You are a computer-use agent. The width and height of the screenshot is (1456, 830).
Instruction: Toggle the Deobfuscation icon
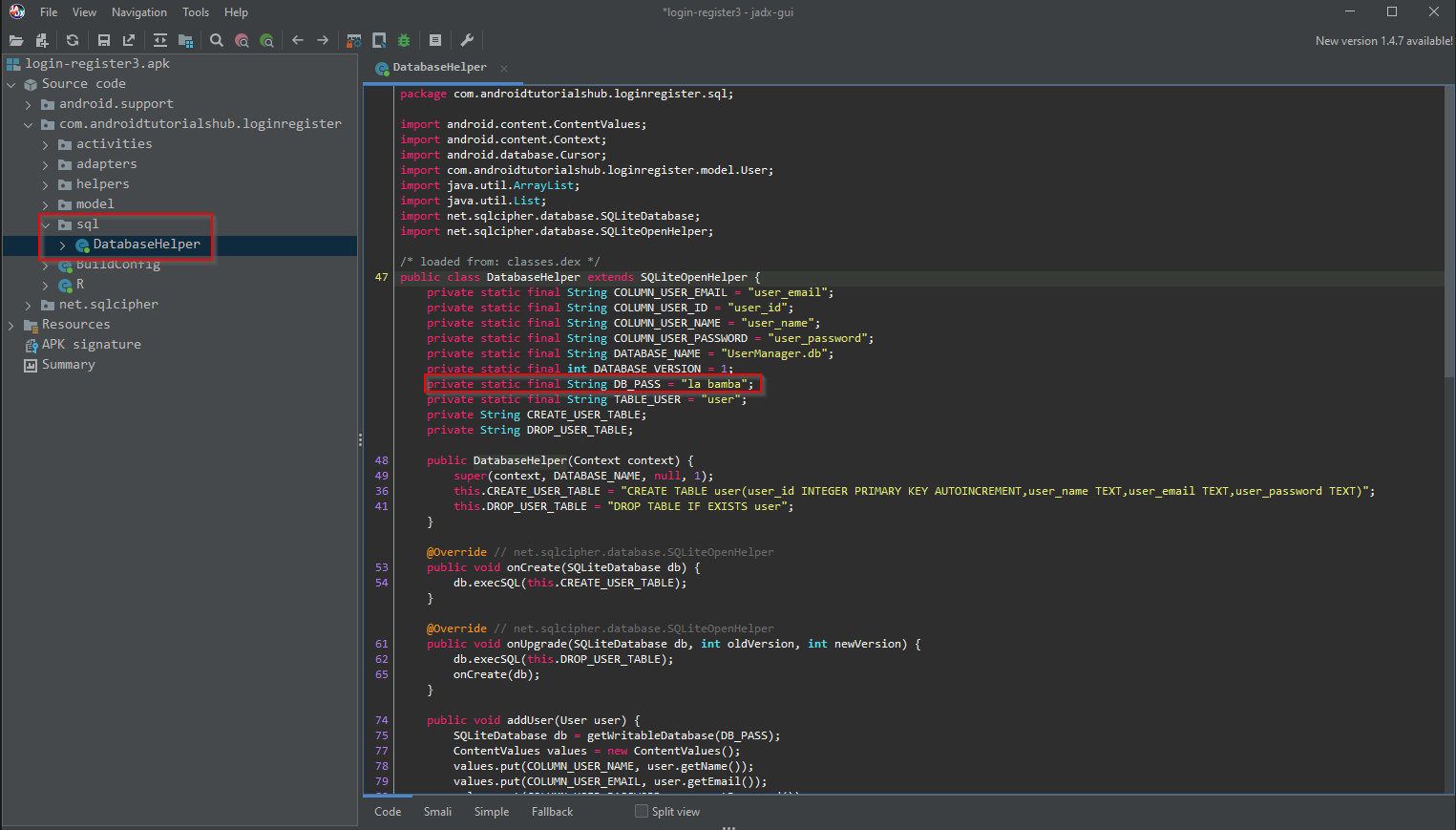(x=354, y=40)
